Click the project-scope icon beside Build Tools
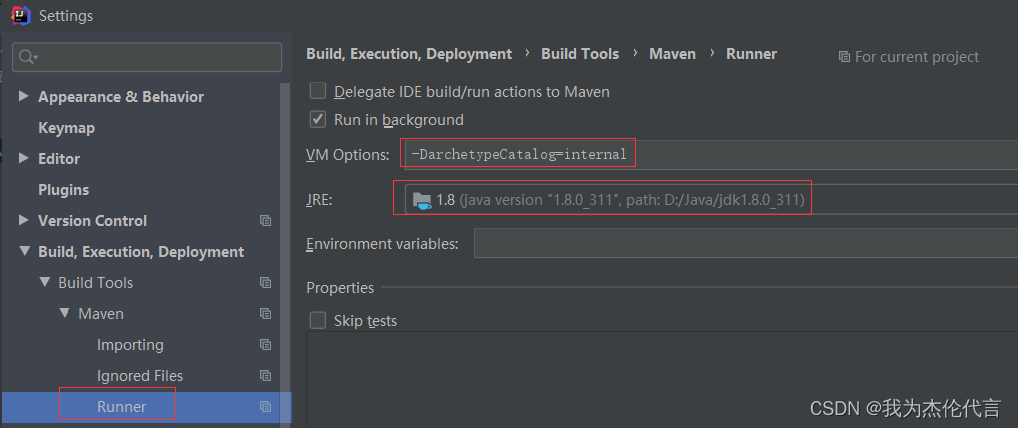The image size is (1018, 428). click(265, 283)
